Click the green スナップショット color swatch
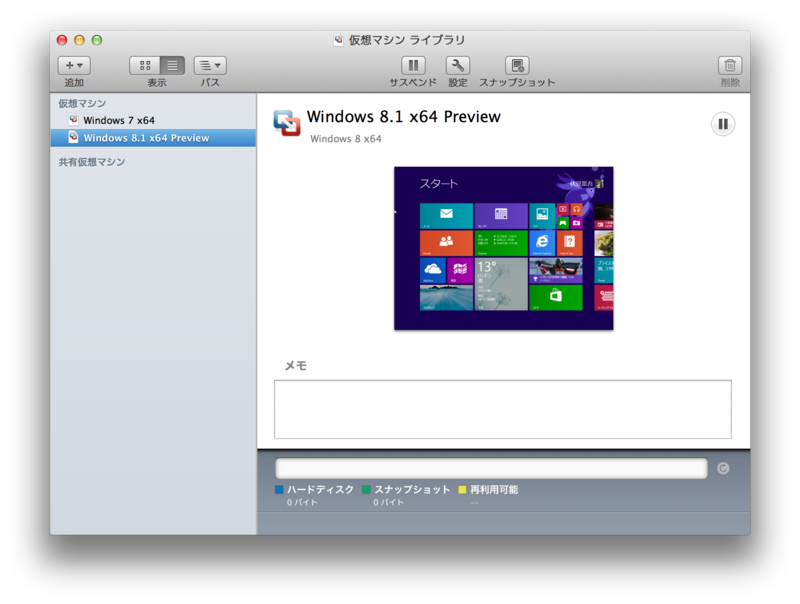 pyautogui.click(x=366, y=490)
